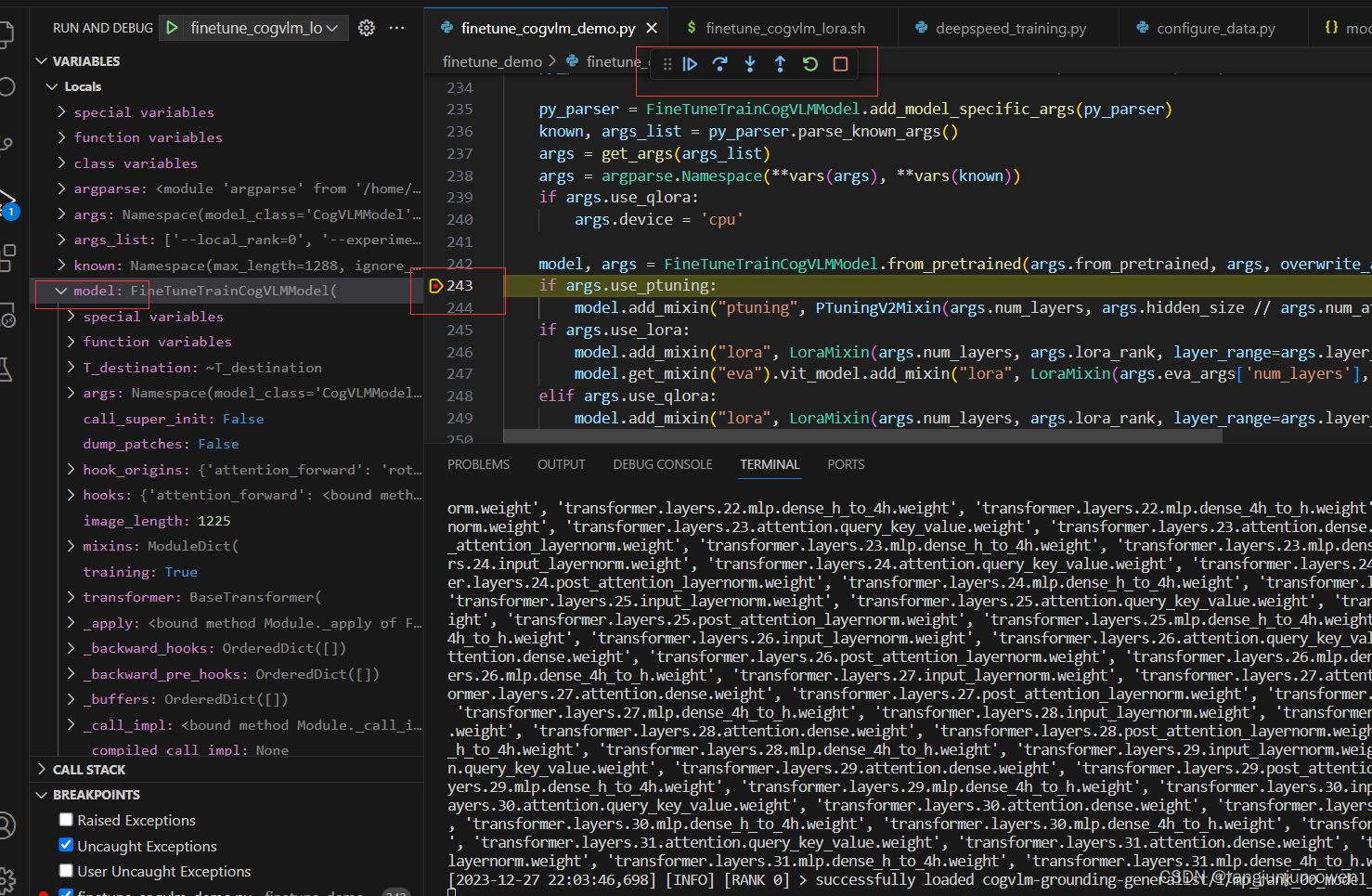Select the TERMINAL panel tab
Viewport: 1372px width, 896px height.
point(770,464)
